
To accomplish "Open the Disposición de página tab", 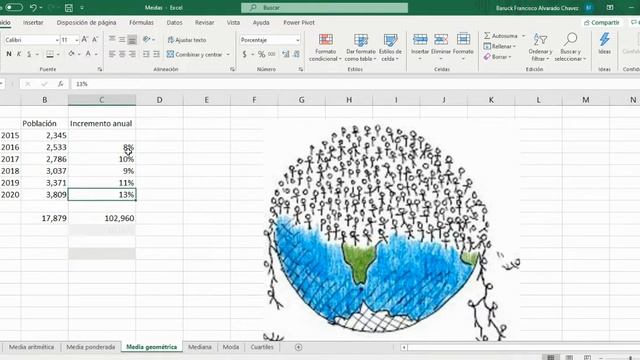I will click(x=87, y=23).
